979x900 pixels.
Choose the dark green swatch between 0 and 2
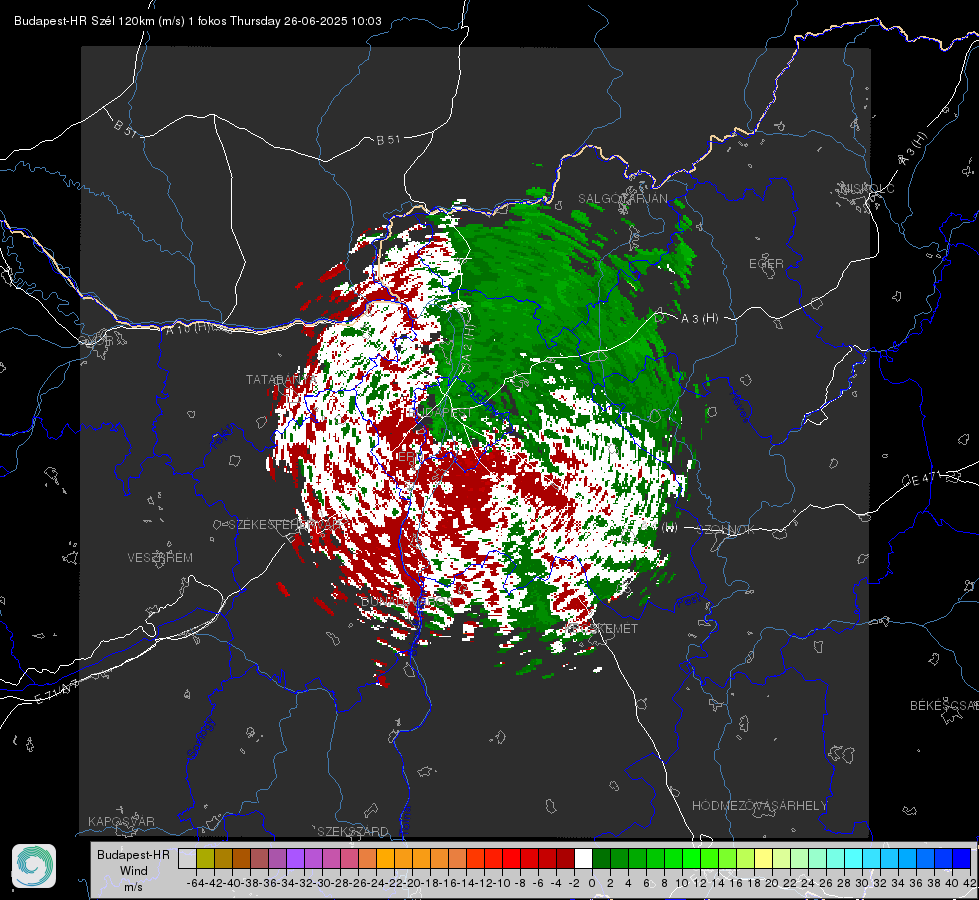601,859
